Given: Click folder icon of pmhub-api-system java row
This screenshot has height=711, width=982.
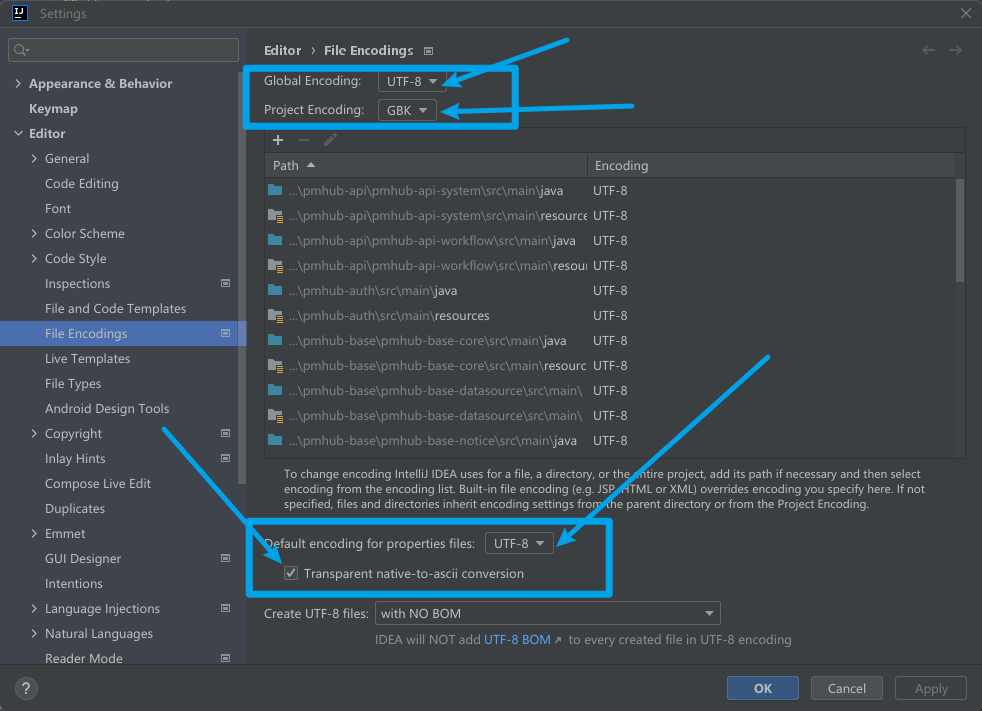Looking at the screenshot, I should [x=275, y=190].
